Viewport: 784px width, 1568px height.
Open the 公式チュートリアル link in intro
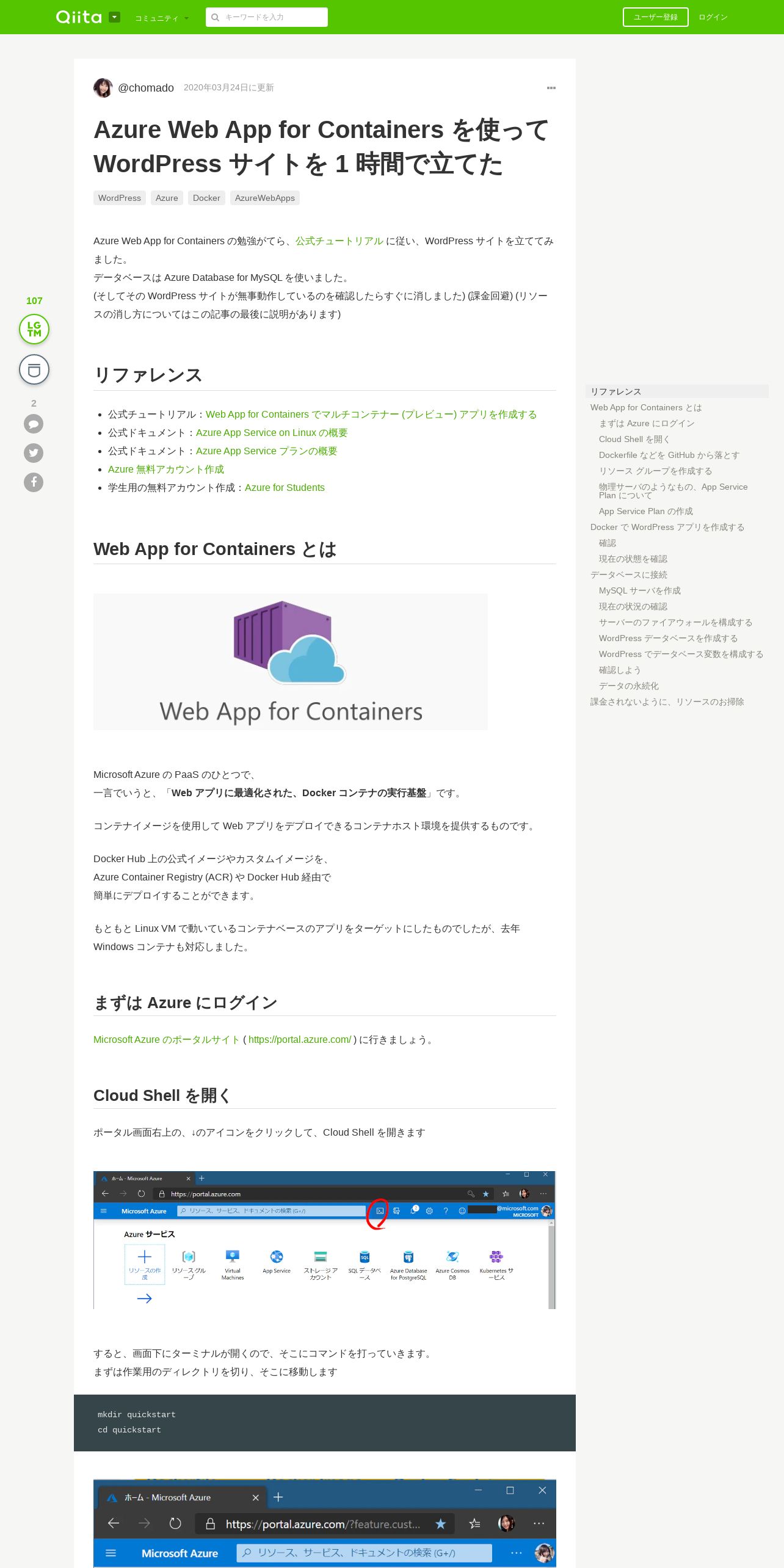[339, 241]
